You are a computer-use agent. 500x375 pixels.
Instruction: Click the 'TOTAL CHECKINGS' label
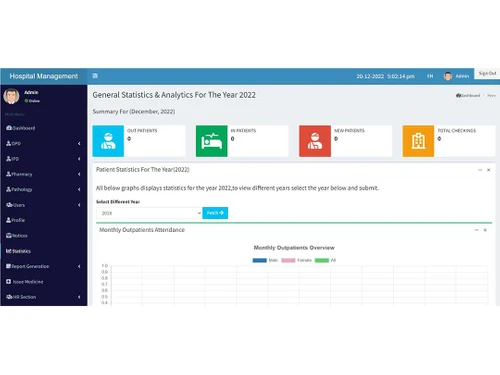point(457,131)
